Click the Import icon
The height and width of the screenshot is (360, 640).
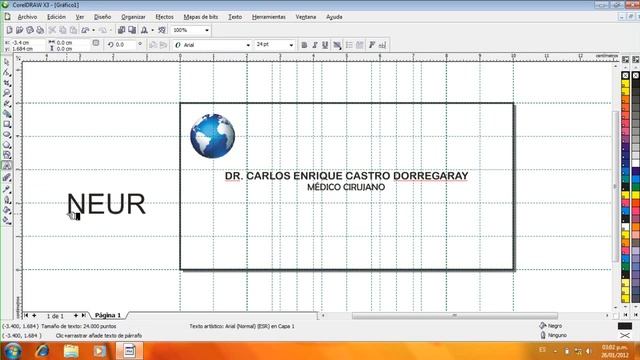122,30
